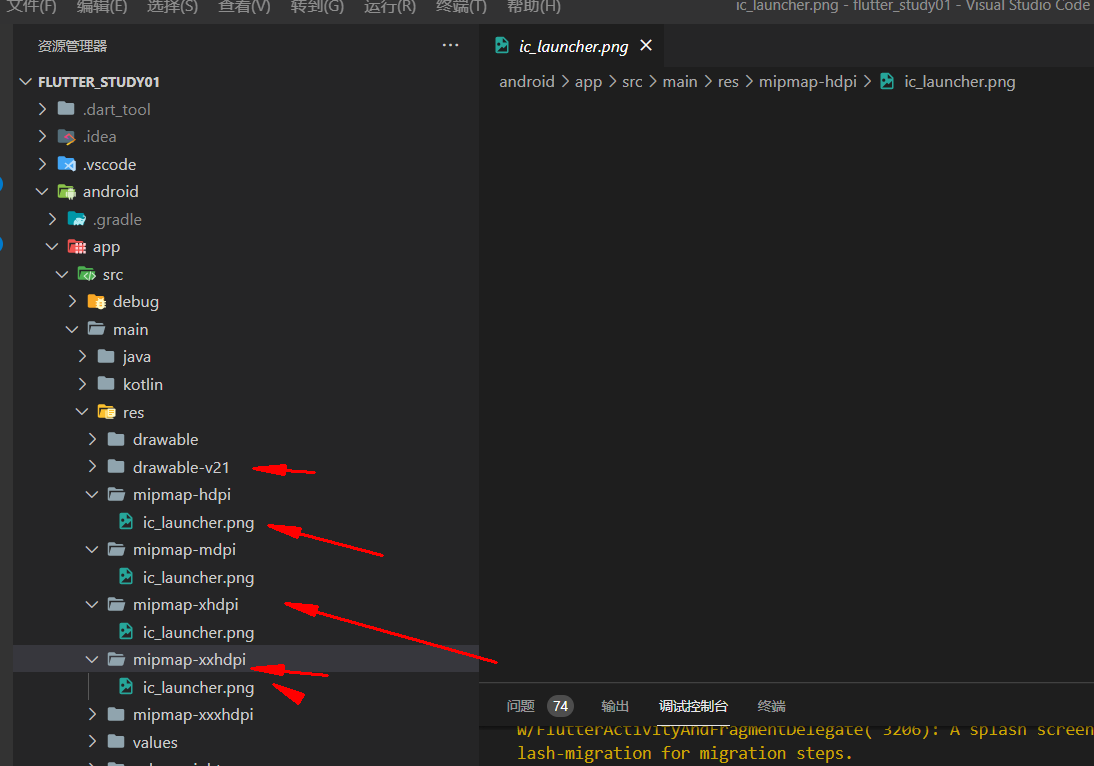Select the 调试控制台 panel tab
The image size is (1094, 766).
pos(693,706)
